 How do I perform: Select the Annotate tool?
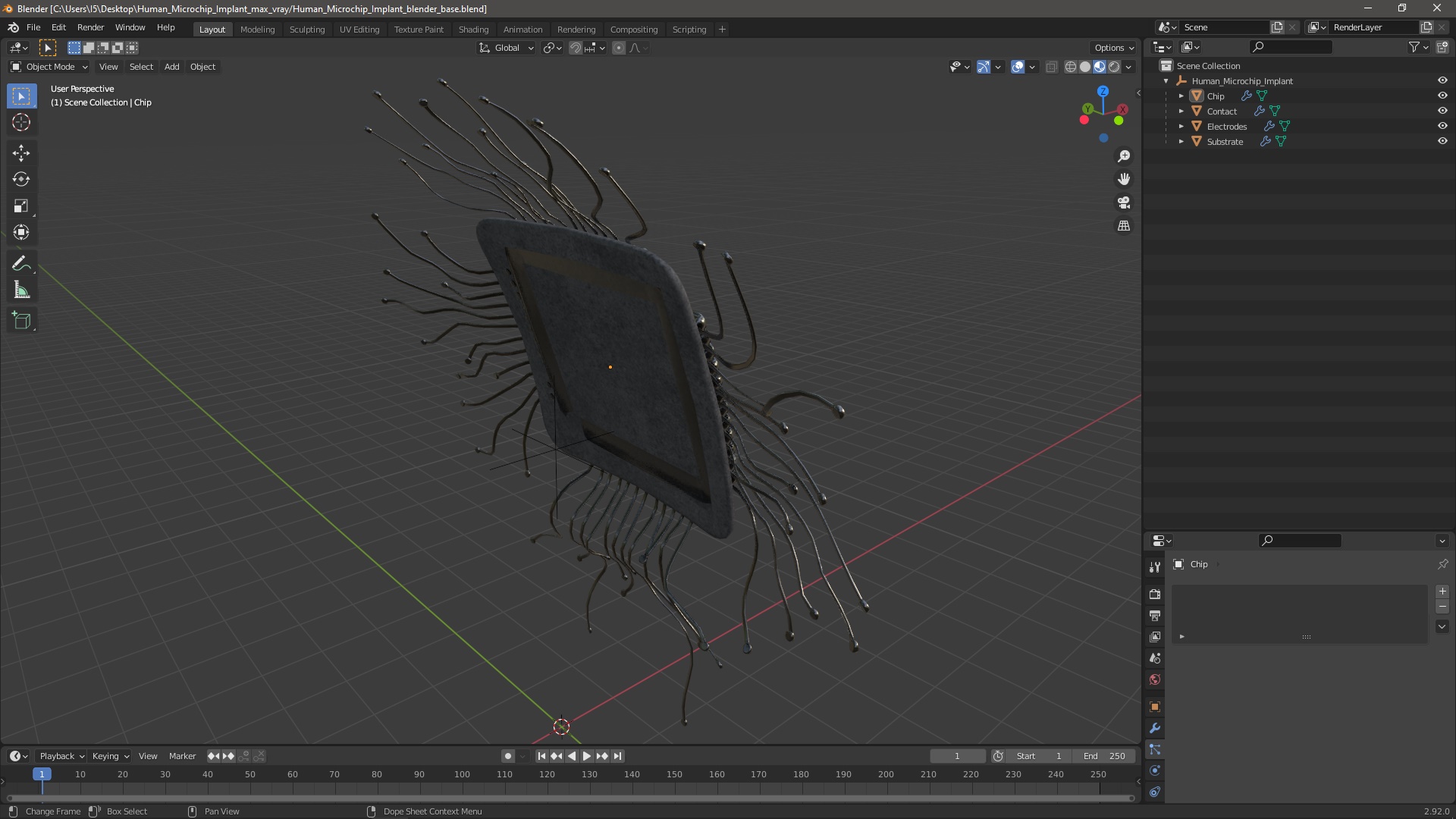[x=21, y=264]
